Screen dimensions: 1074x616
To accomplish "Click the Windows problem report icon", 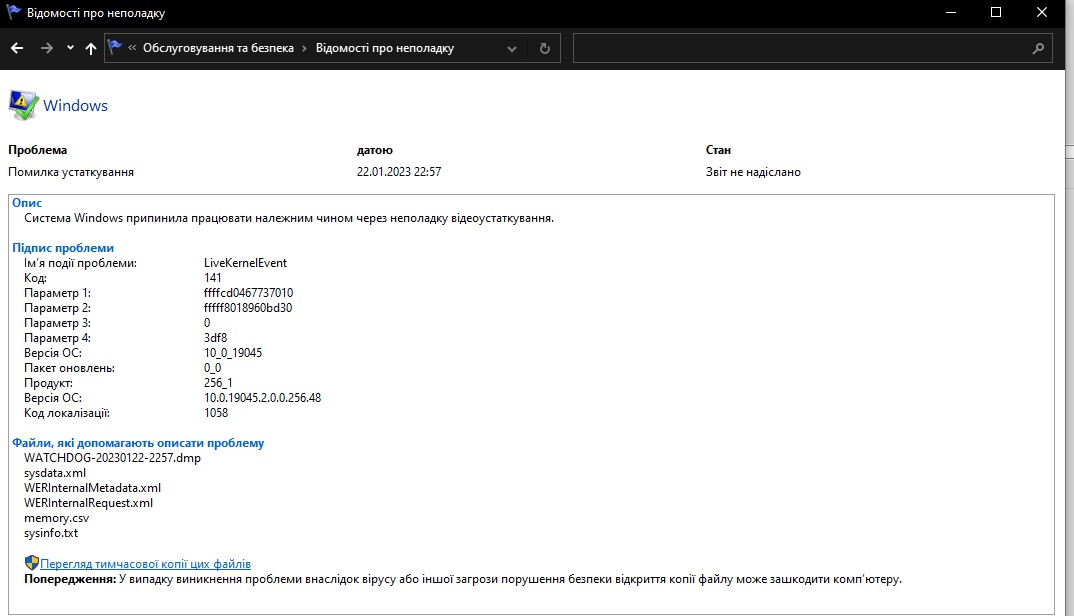I will pos(23,105).
